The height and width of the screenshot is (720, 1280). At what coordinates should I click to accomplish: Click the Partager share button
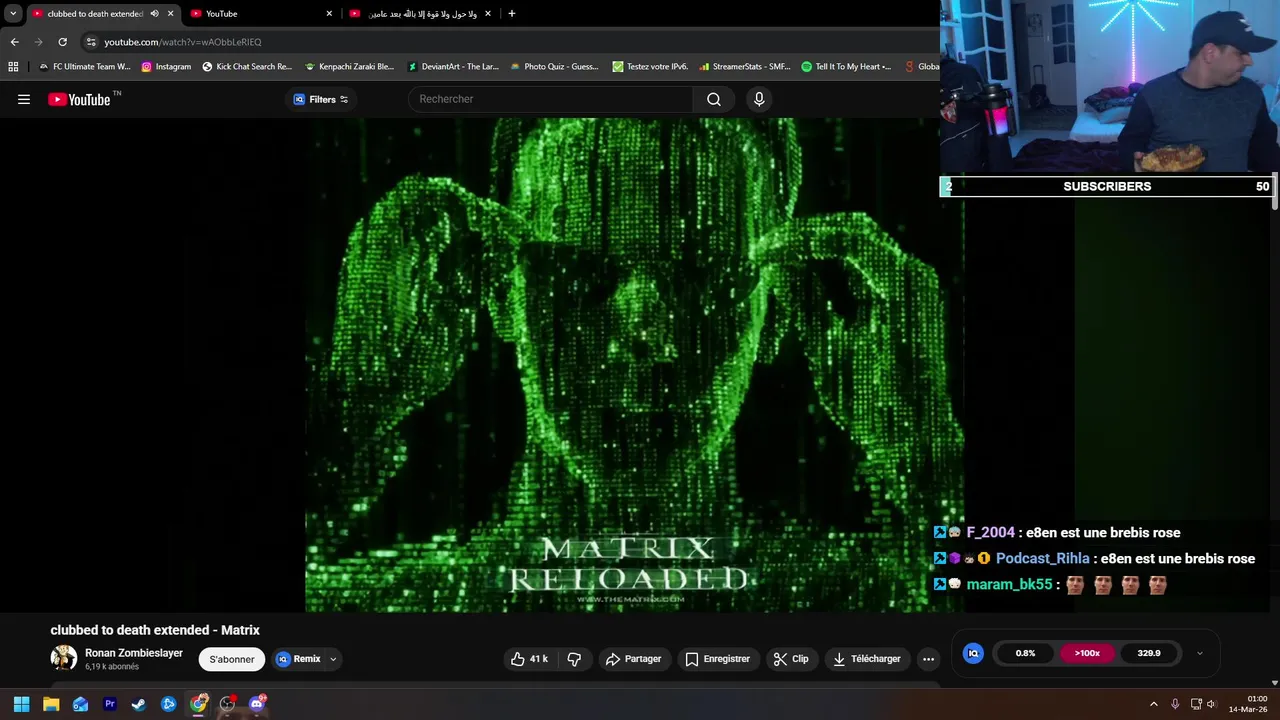(634, 659)
